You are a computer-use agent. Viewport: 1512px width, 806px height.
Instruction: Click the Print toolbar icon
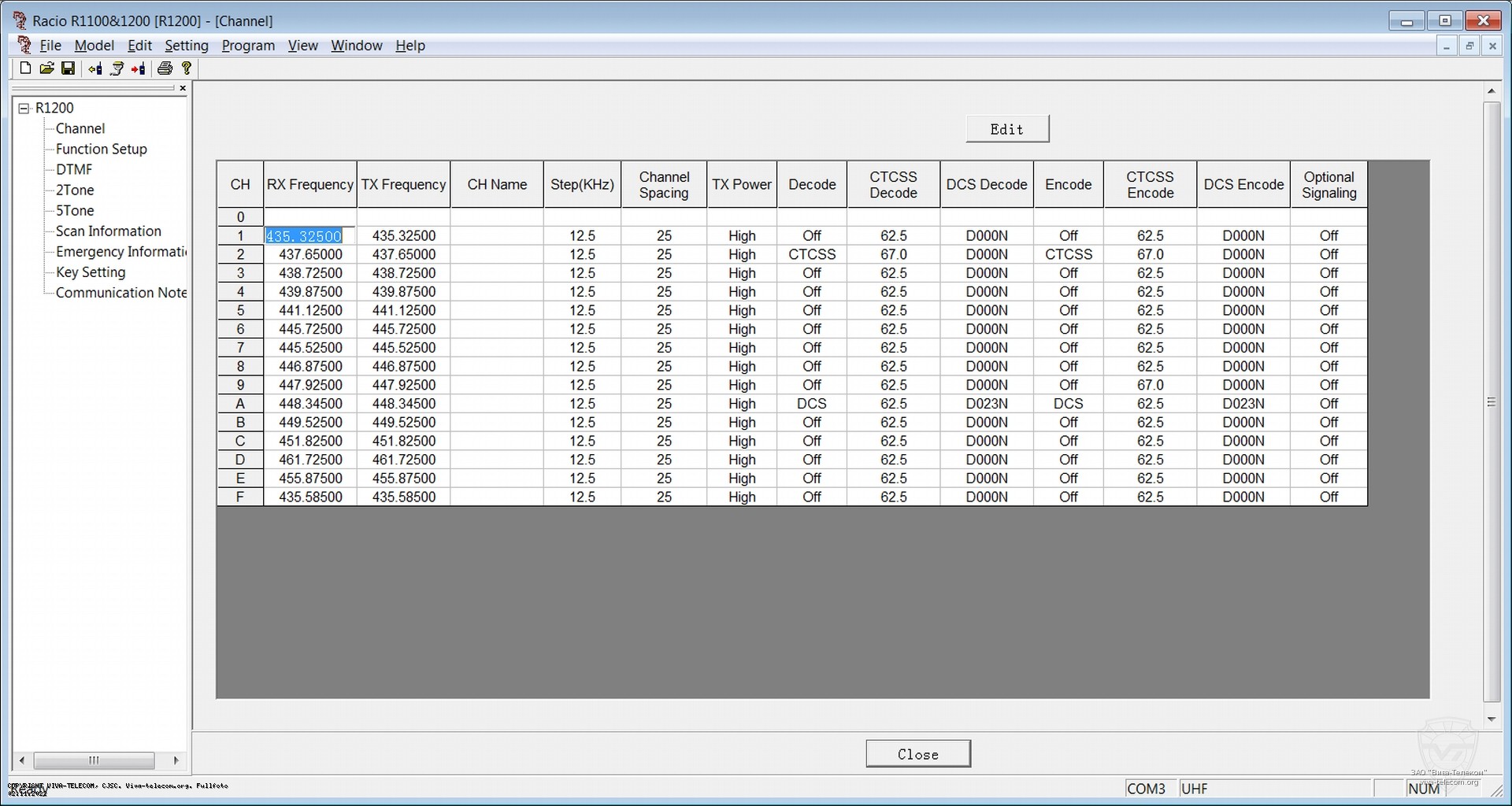click(x=165, y=68)
